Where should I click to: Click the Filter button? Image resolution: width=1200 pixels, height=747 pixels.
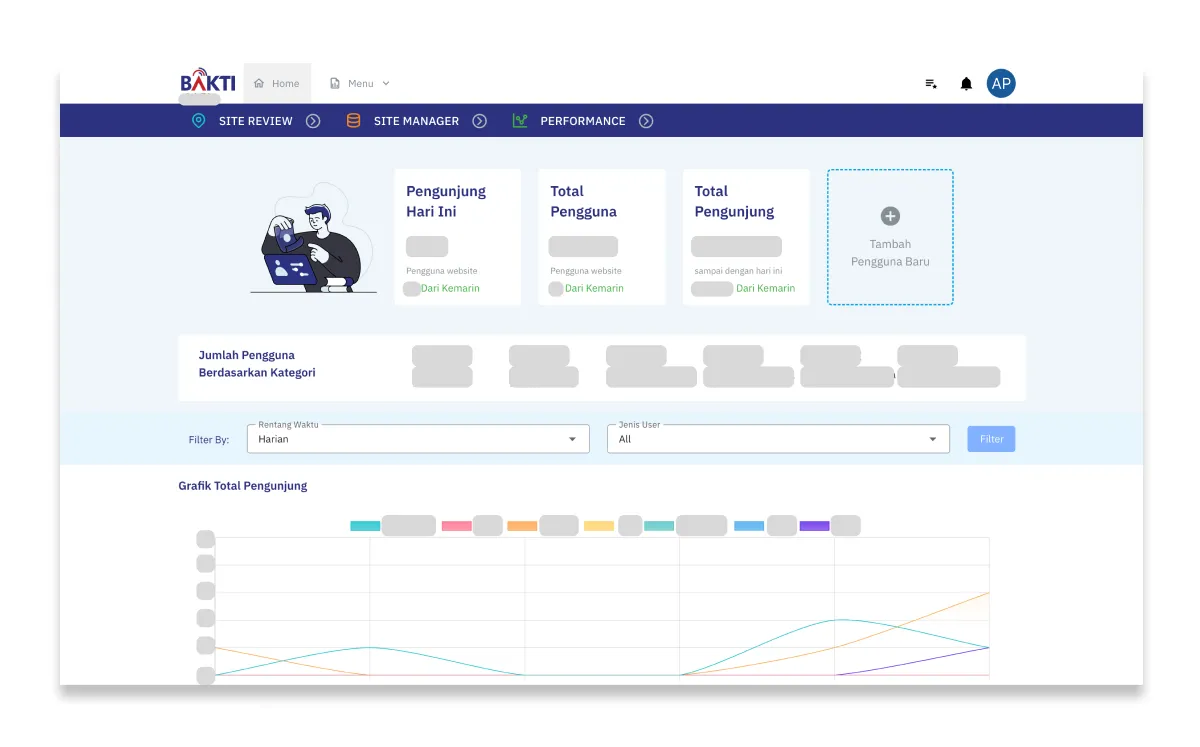pos(990,438)
